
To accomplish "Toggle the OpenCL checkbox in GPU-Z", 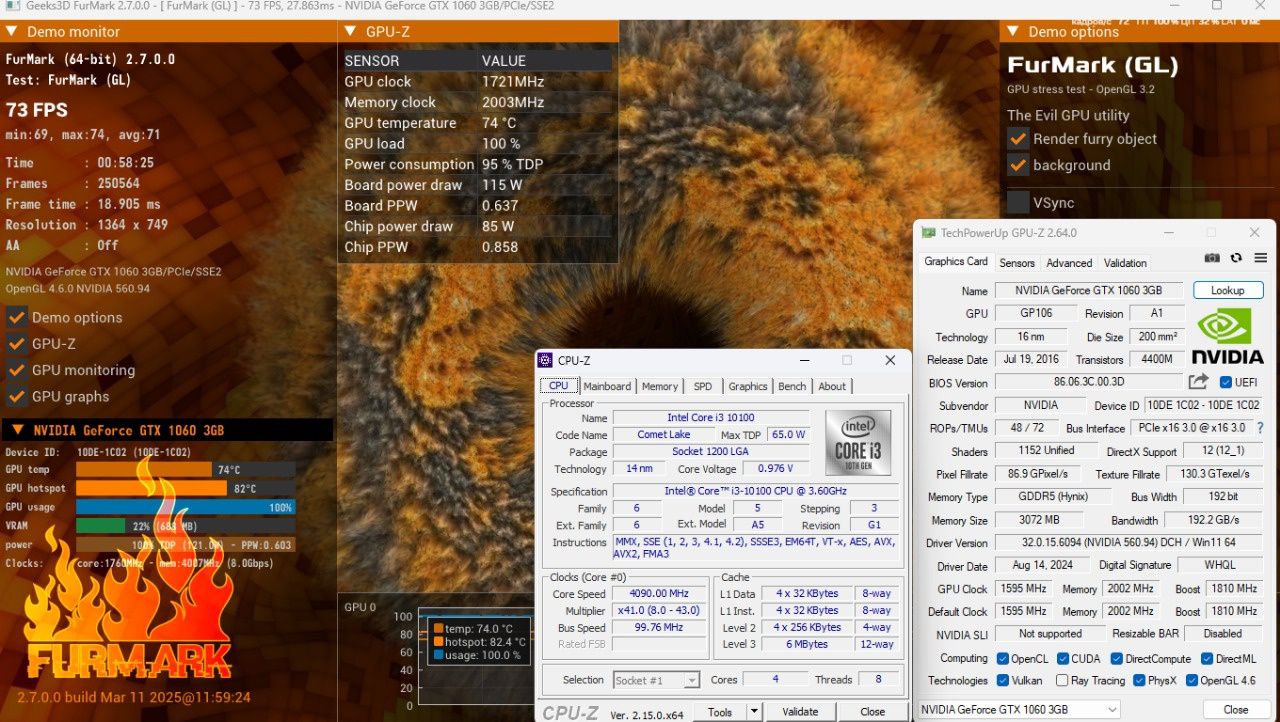I will [1002, 659].
